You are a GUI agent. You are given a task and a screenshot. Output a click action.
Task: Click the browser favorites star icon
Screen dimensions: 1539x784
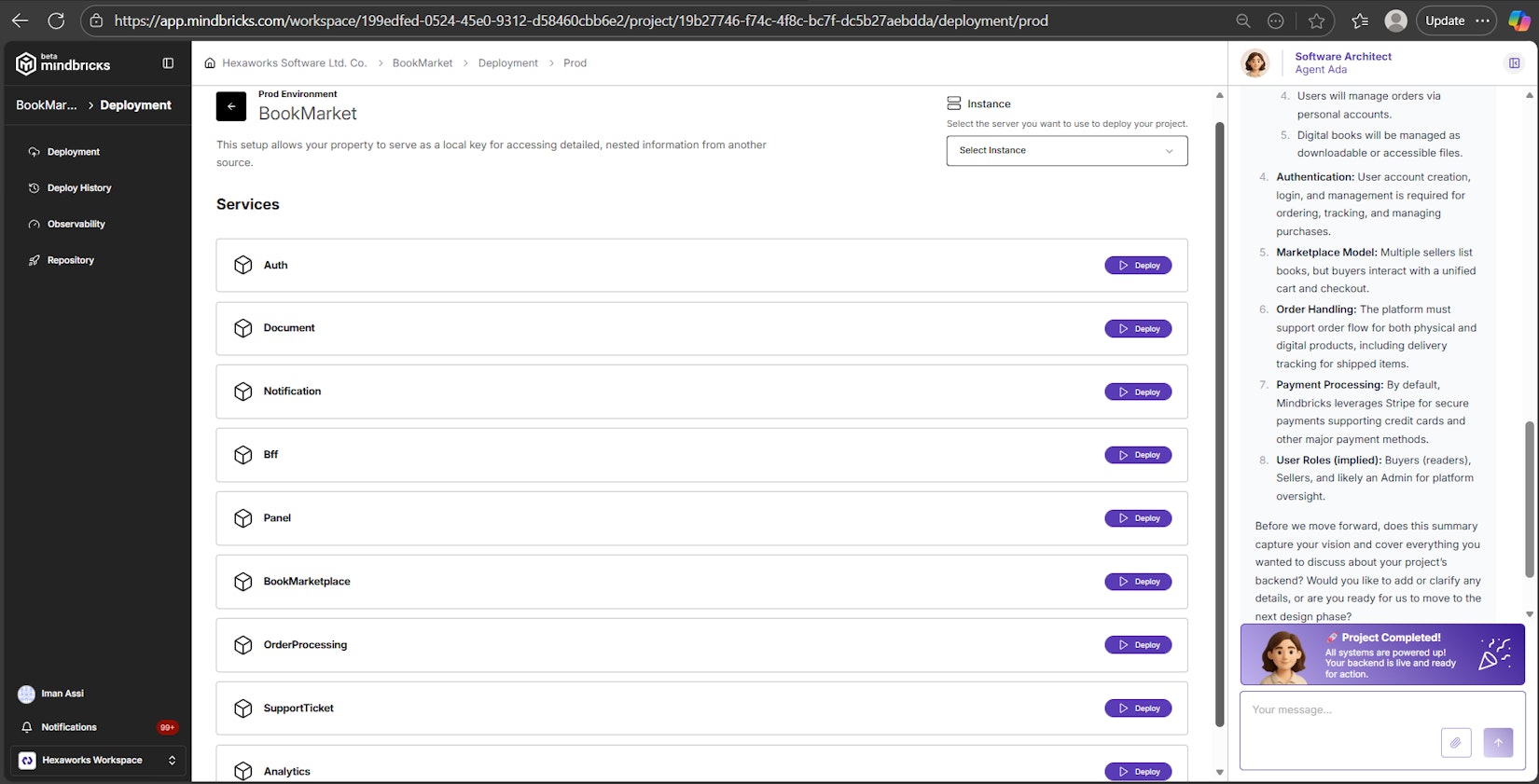coord(1316,21)
